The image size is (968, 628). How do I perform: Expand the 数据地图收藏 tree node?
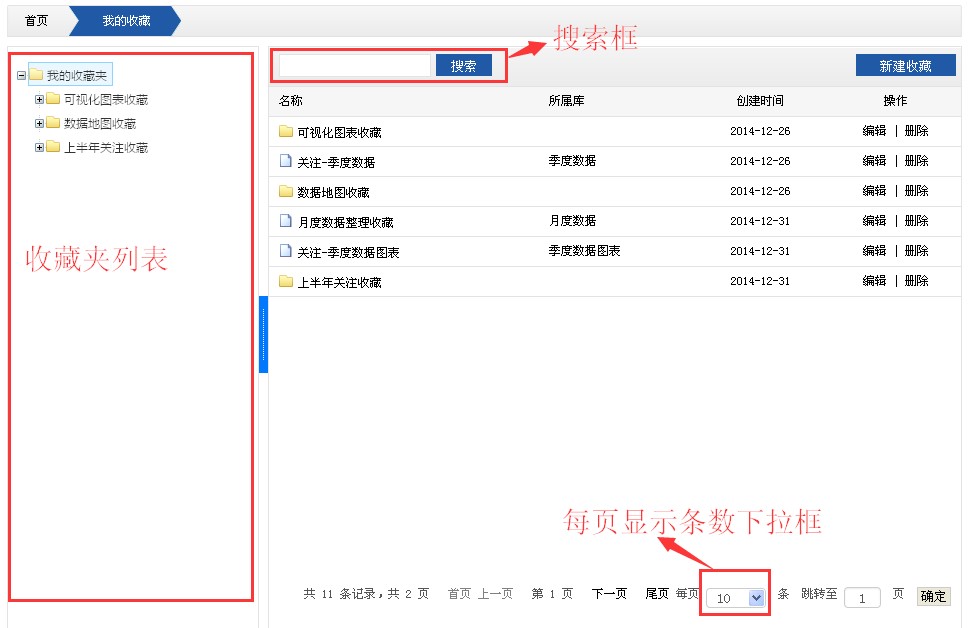[39, 123]
